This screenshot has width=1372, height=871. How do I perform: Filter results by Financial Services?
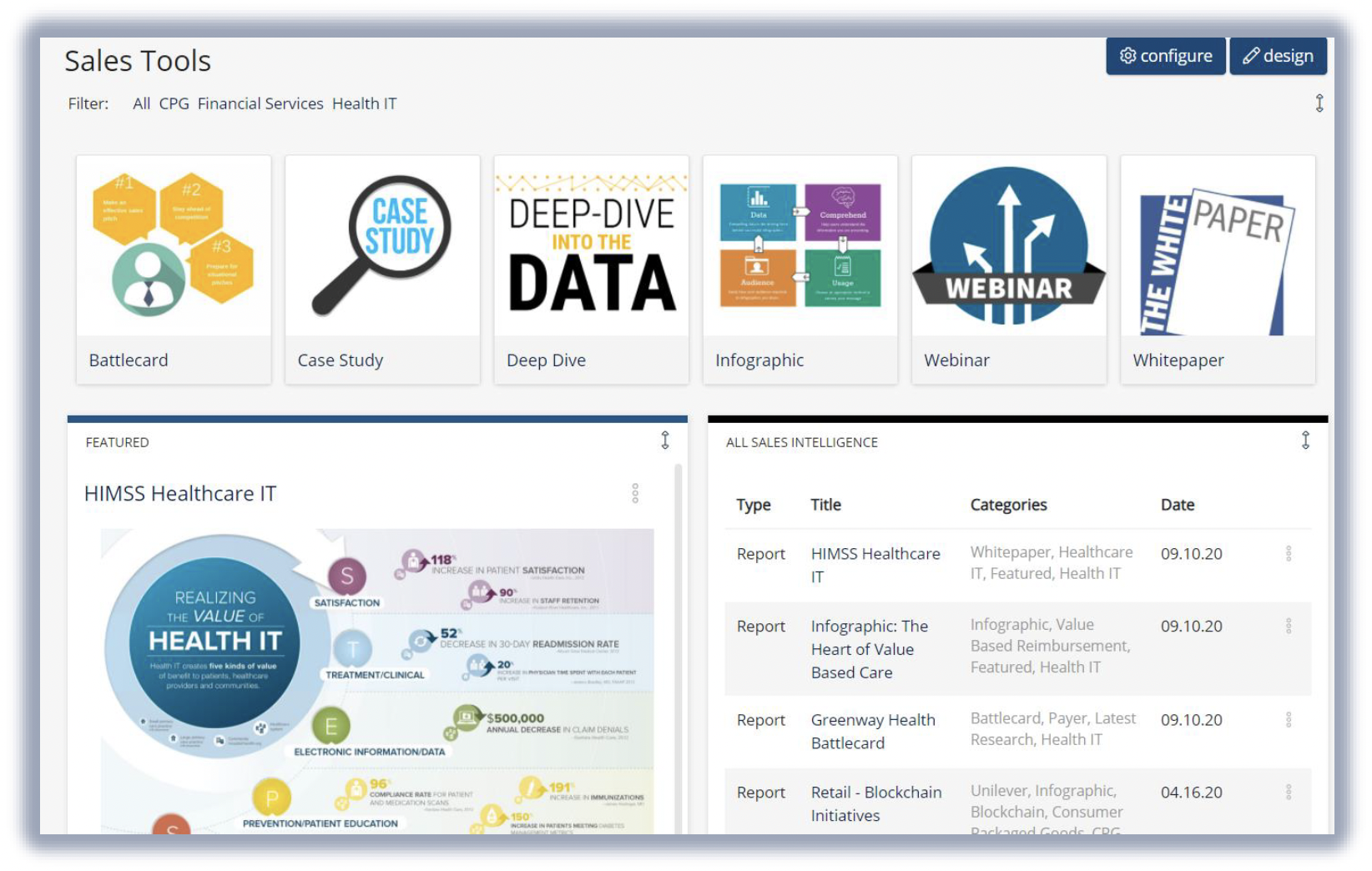pos(260,103)
